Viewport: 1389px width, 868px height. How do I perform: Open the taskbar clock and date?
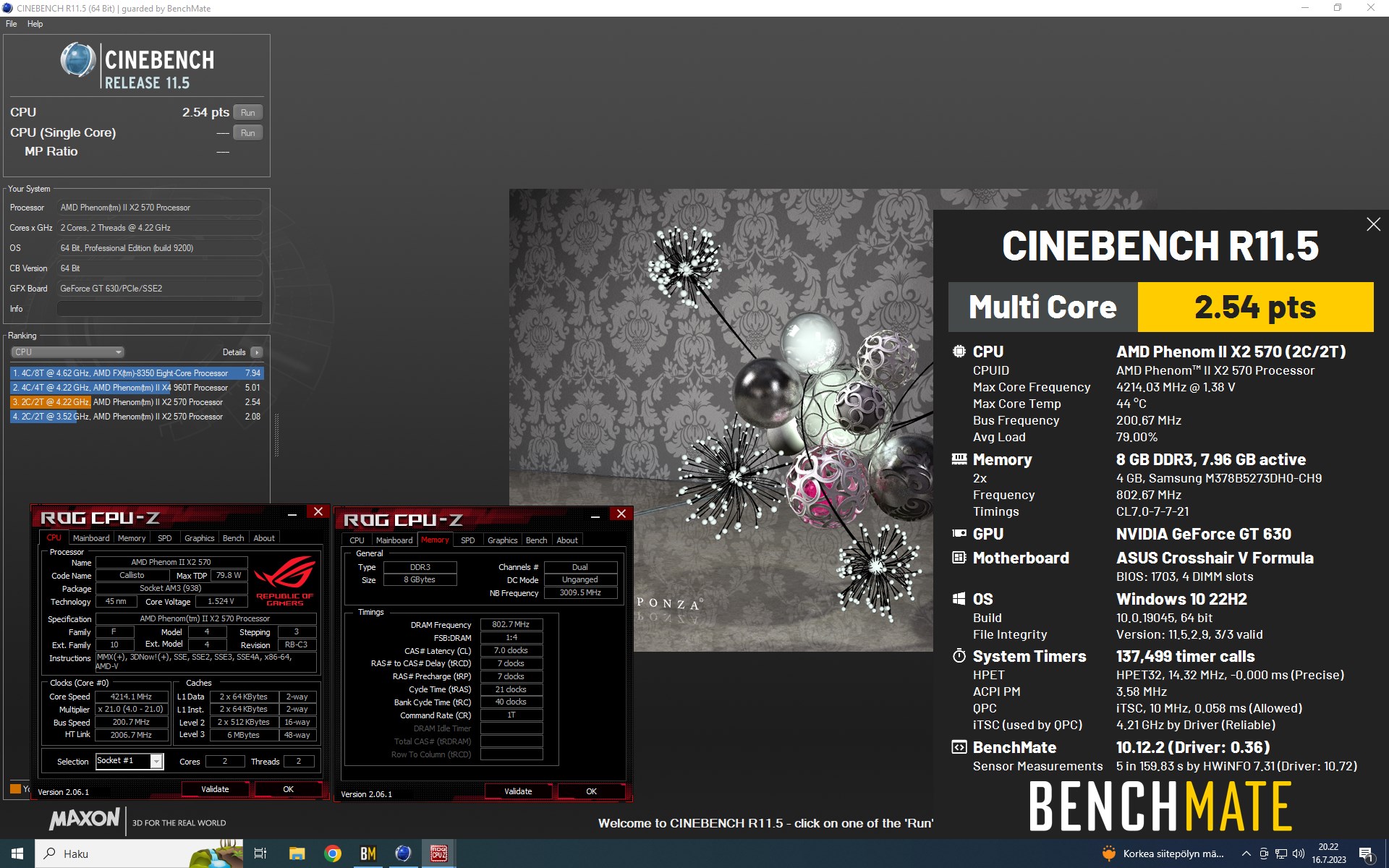(1329, 854)
